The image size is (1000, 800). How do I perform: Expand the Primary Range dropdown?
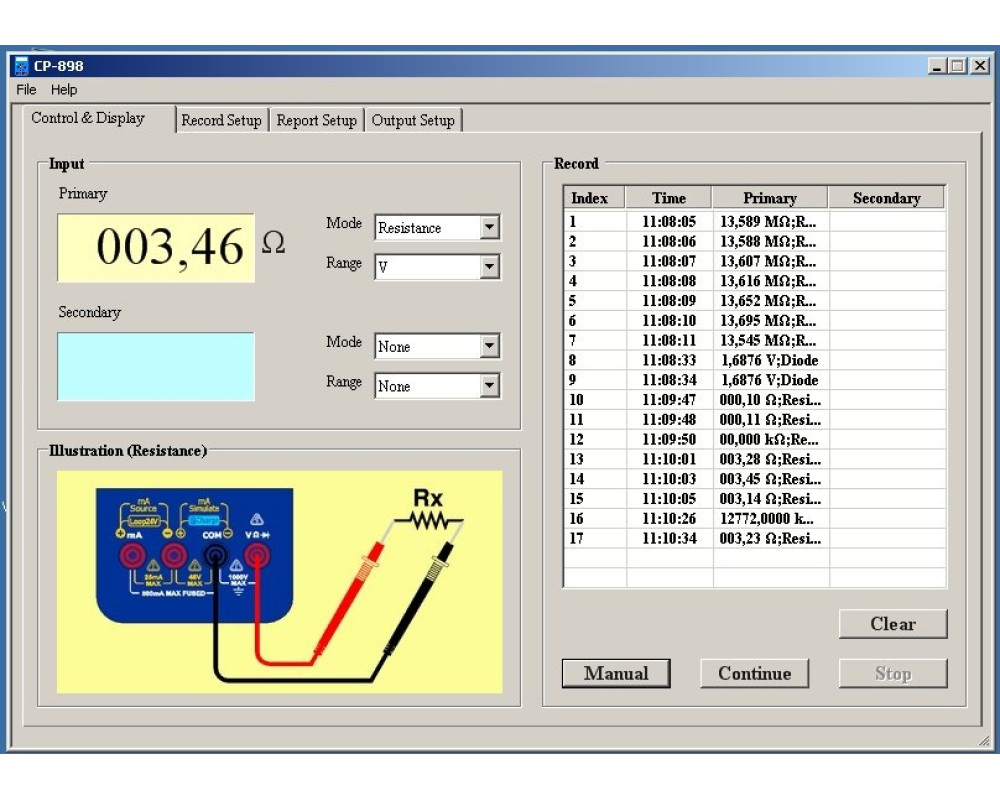[x=489, y=267]
